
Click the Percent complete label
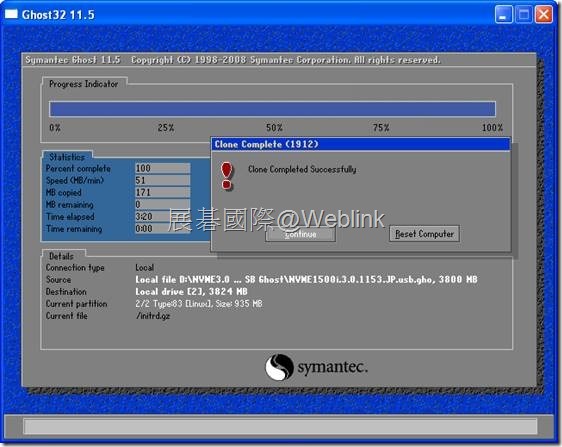(x=78, y=168)
